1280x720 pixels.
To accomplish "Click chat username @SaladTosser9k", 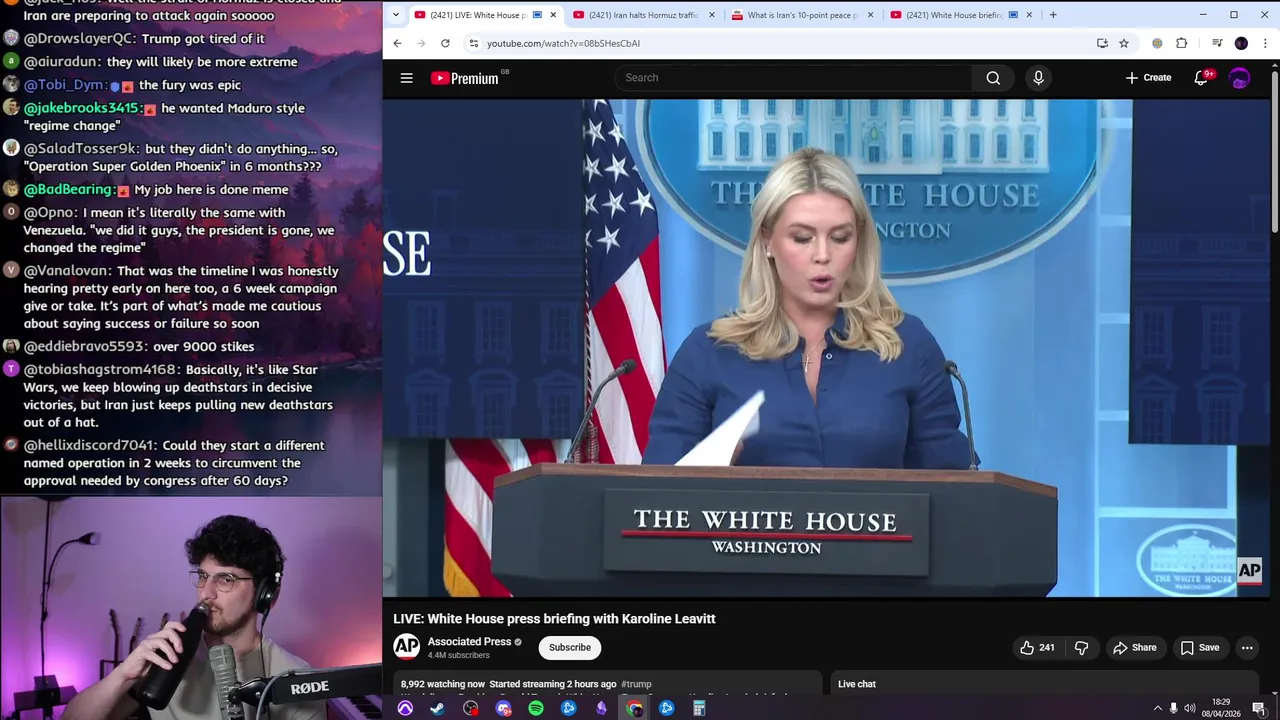I will (81, 149).
